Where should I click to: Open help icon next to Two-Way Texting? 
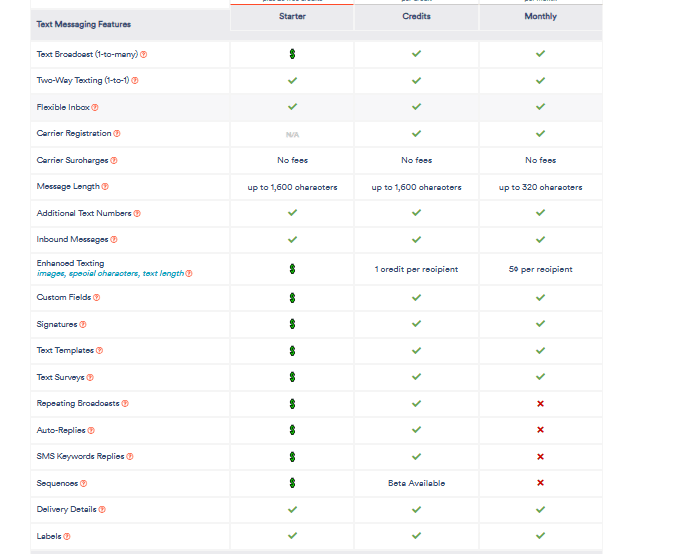tap(135, 80)
